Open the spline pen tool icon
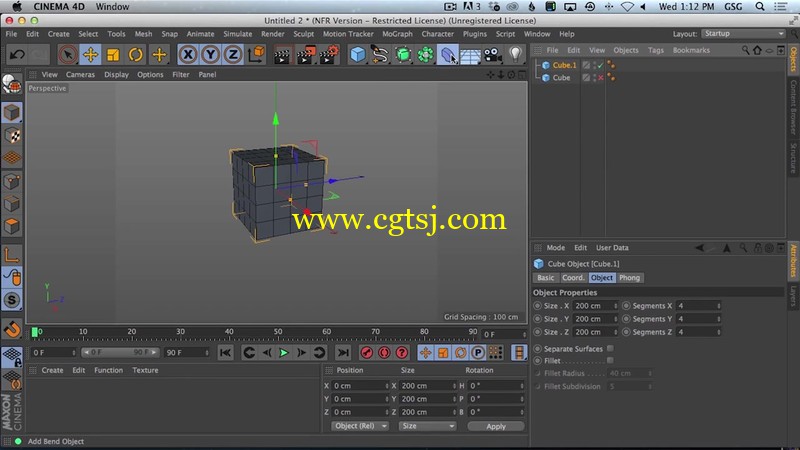This screenshot has height=450, width=800. coord(380,55)
